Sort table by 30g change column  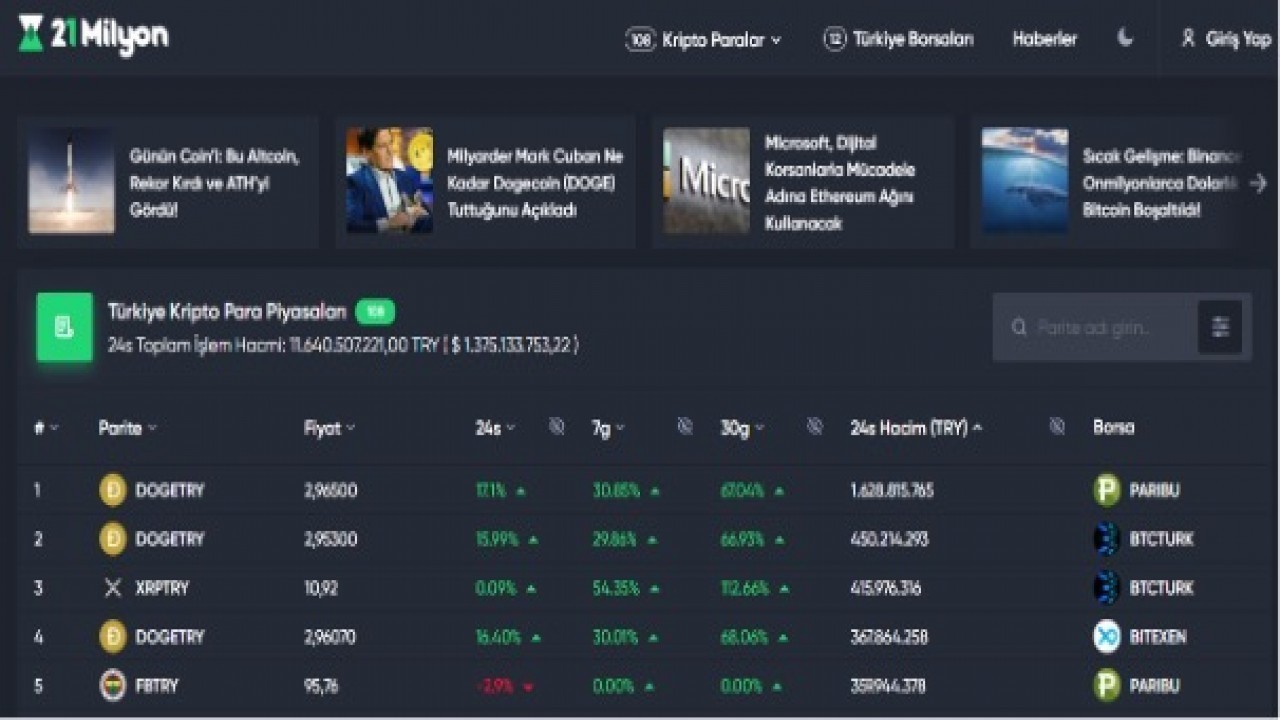742,427
